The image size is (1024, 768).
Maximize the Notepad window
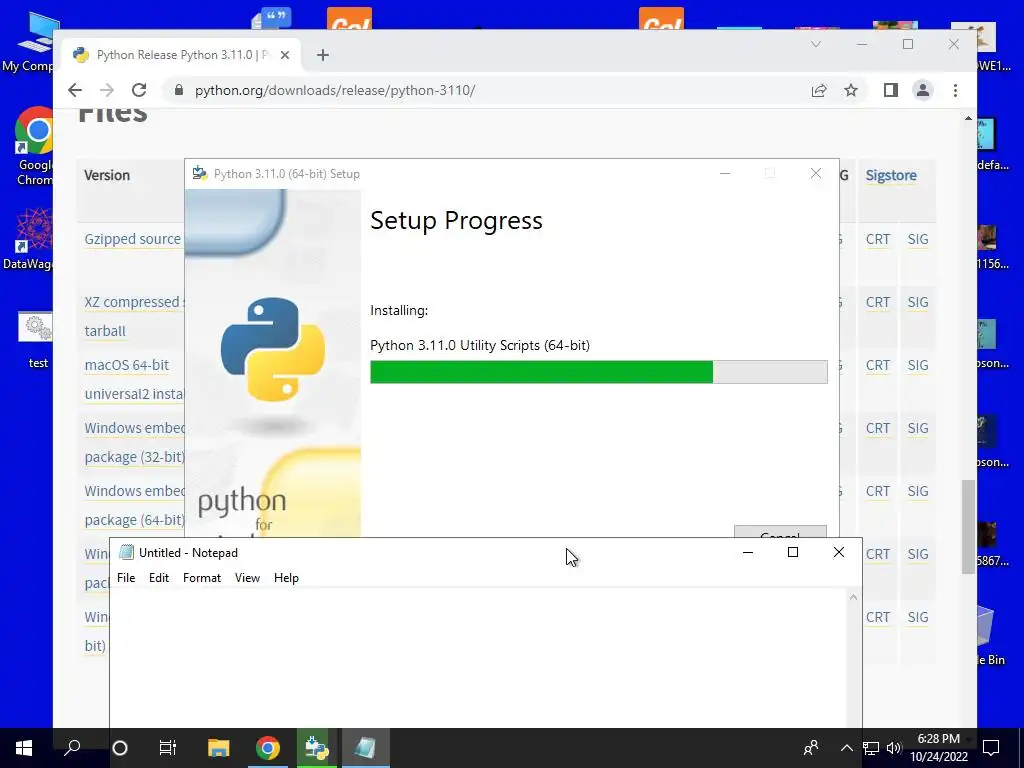(x=793, y=552)
